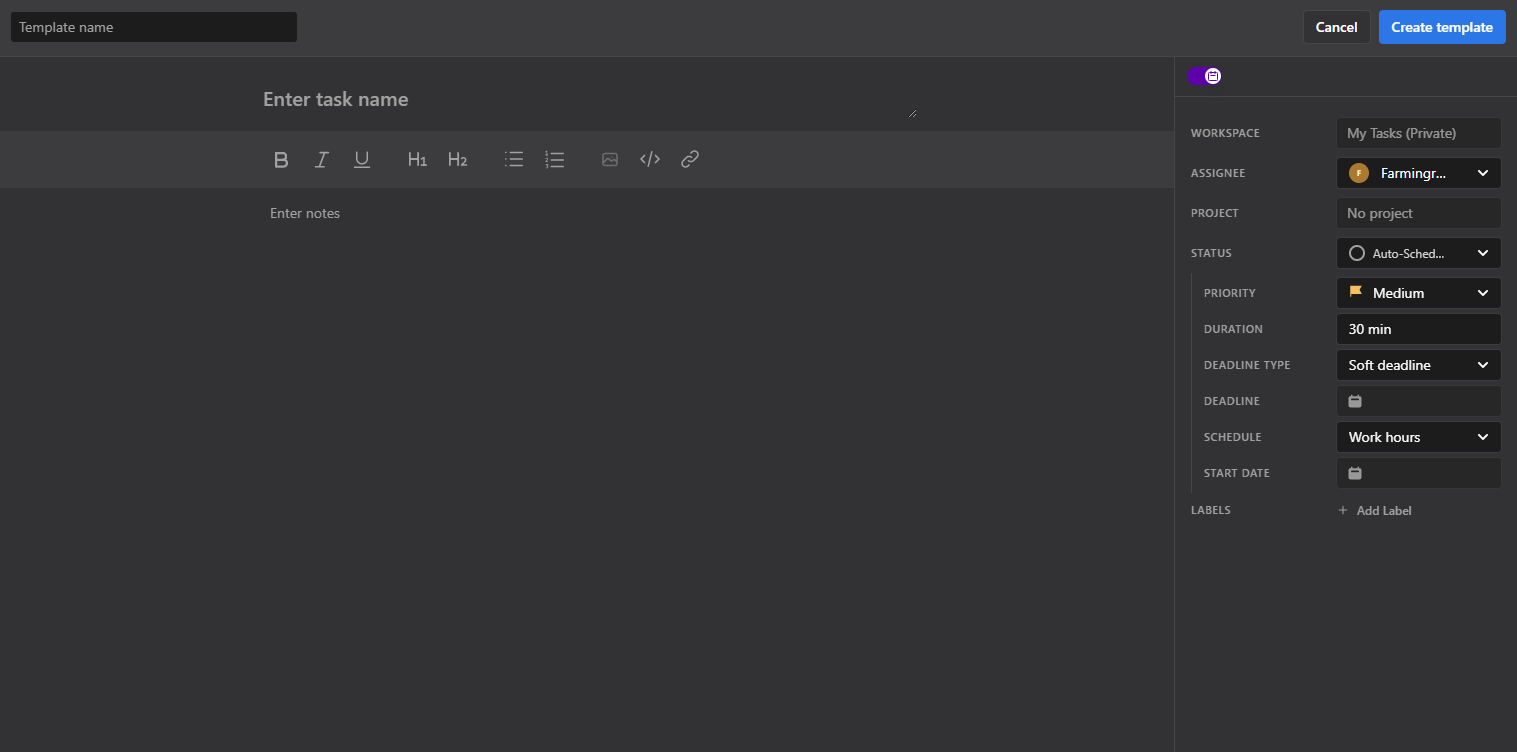Click the Auto-Scheduled status circle icon
The image size is (1517, 752).
1357,253
